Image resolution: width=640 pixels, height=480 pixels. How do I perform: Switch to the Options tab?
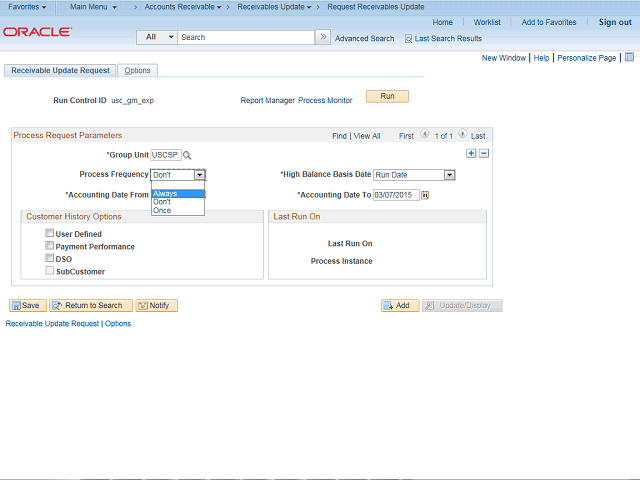point(137,70)
